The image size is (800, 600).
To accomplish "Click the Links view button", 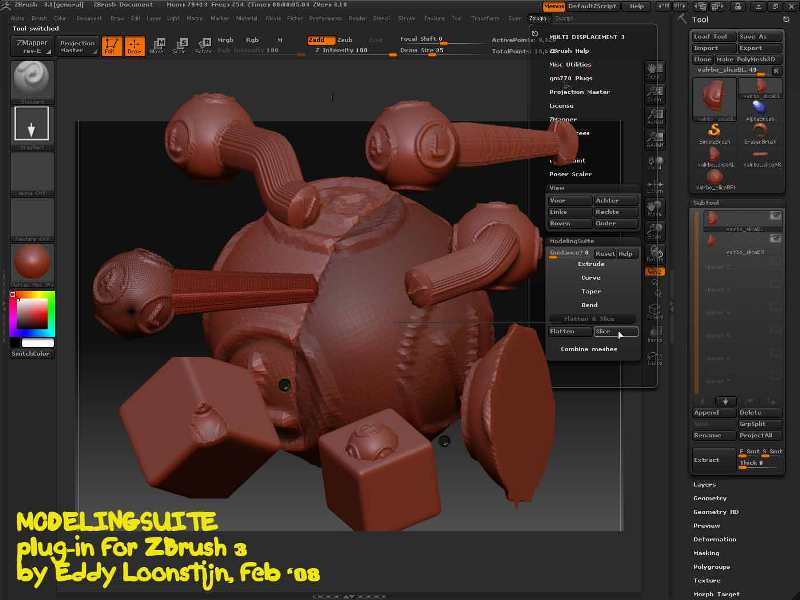I will pyautogui.click(x=569, y=212).
